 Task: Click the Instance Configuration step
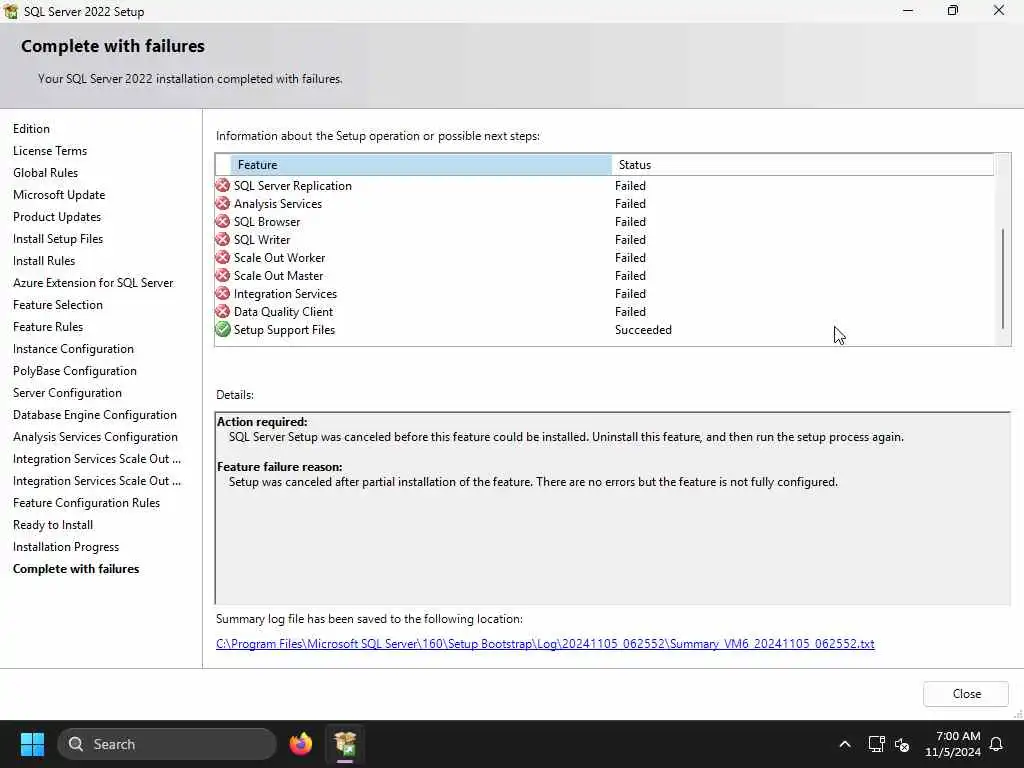pos(73,349)
